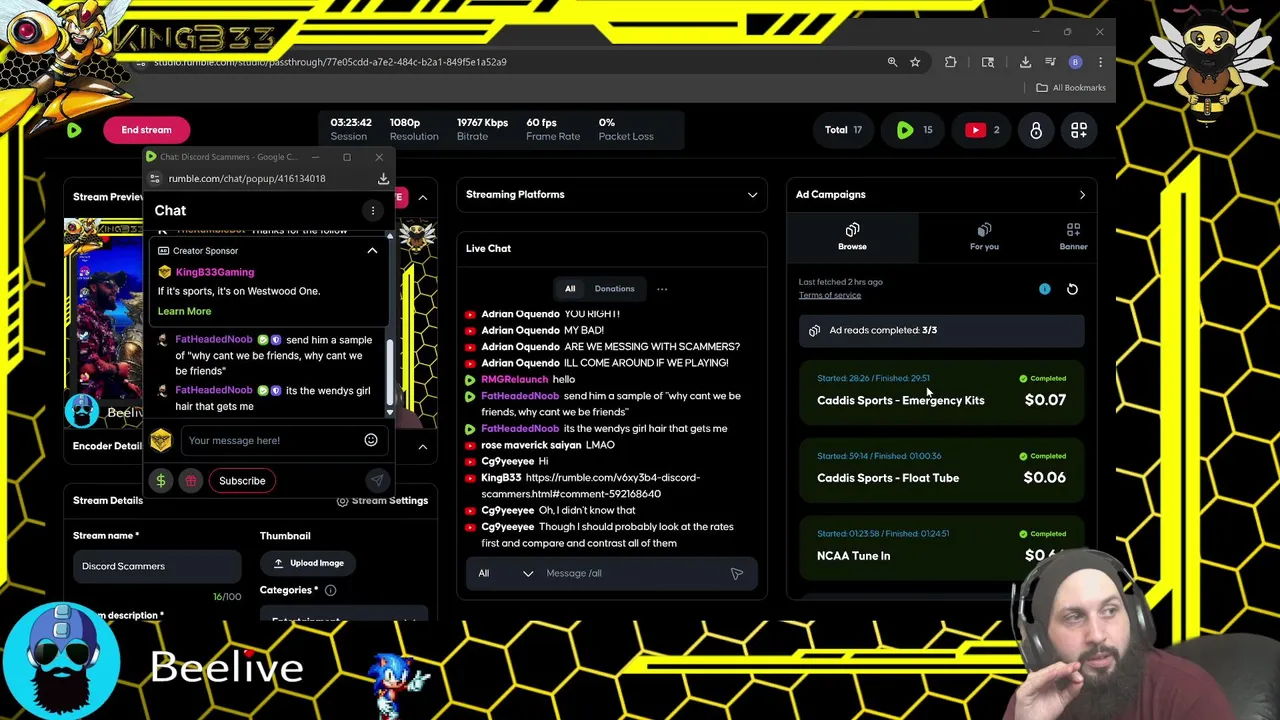Open the Terms of service link
Viewport: 1280px width, 720px height.
(x=829, y=295)
